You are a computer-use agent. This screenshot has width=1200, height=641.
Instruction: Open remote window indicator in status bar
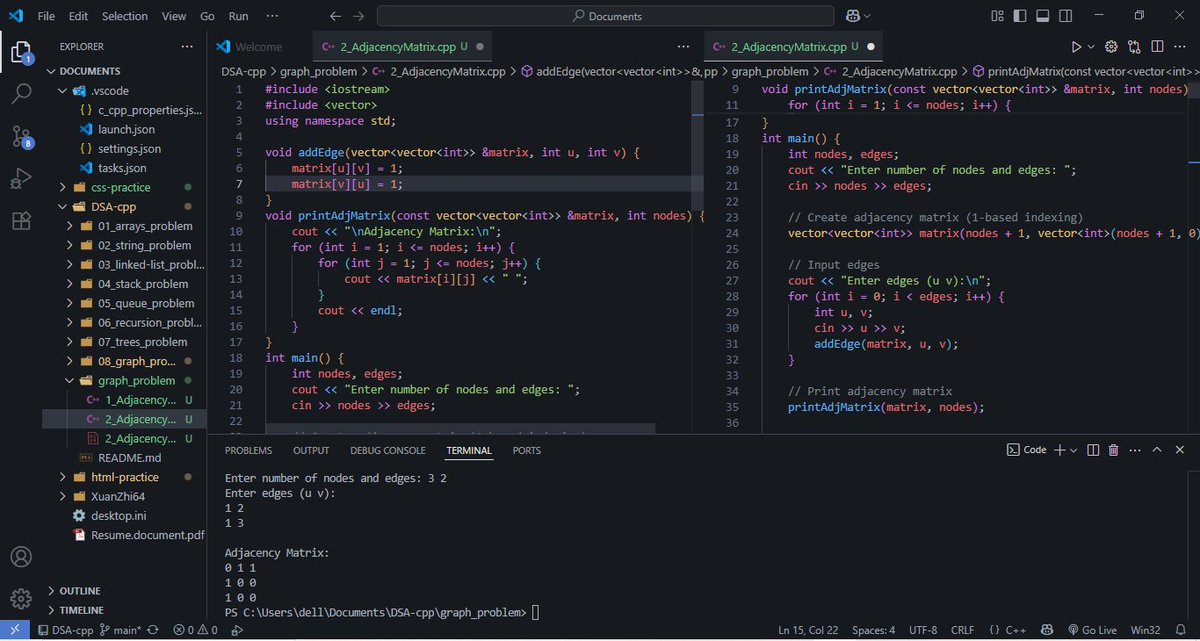[15, 631]
